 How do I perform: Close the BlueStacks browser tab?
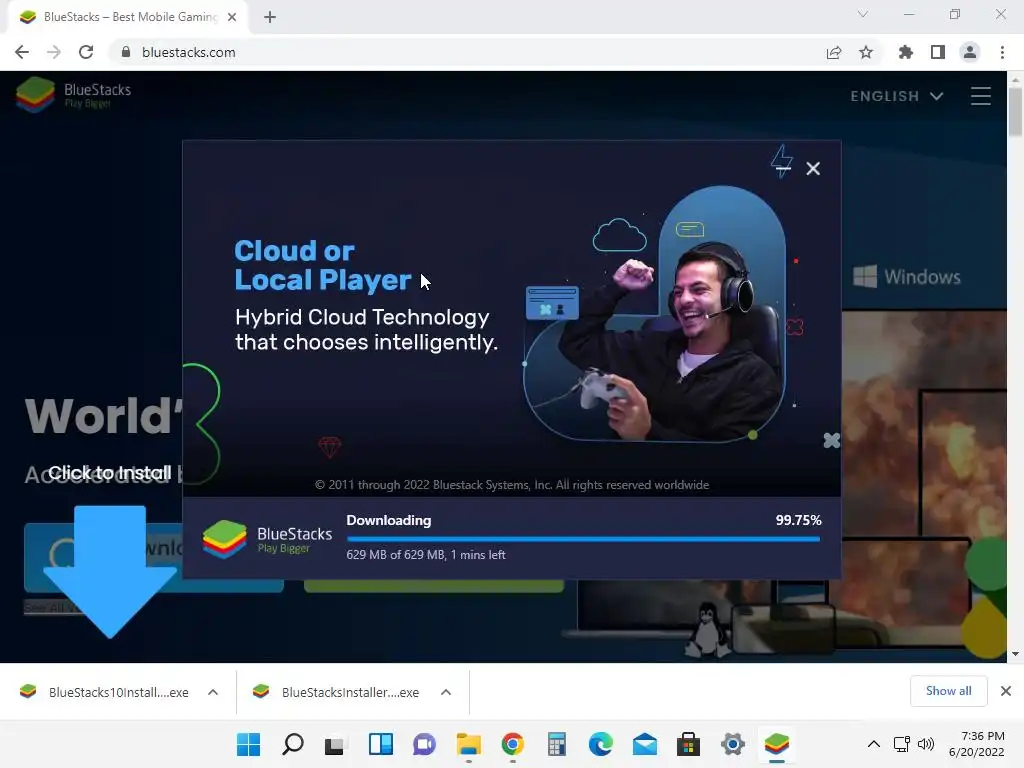pos(232,17)
